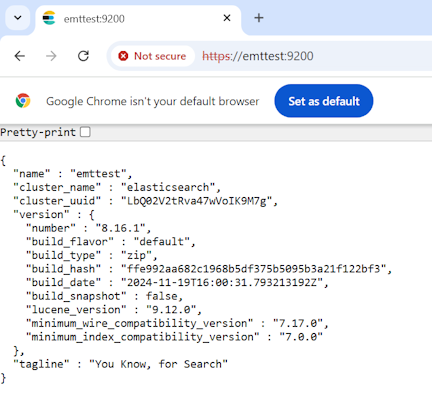432x394 pixels.
Task: Click the Elasticsearch favicon on the tab
Action: click(49, 18)
